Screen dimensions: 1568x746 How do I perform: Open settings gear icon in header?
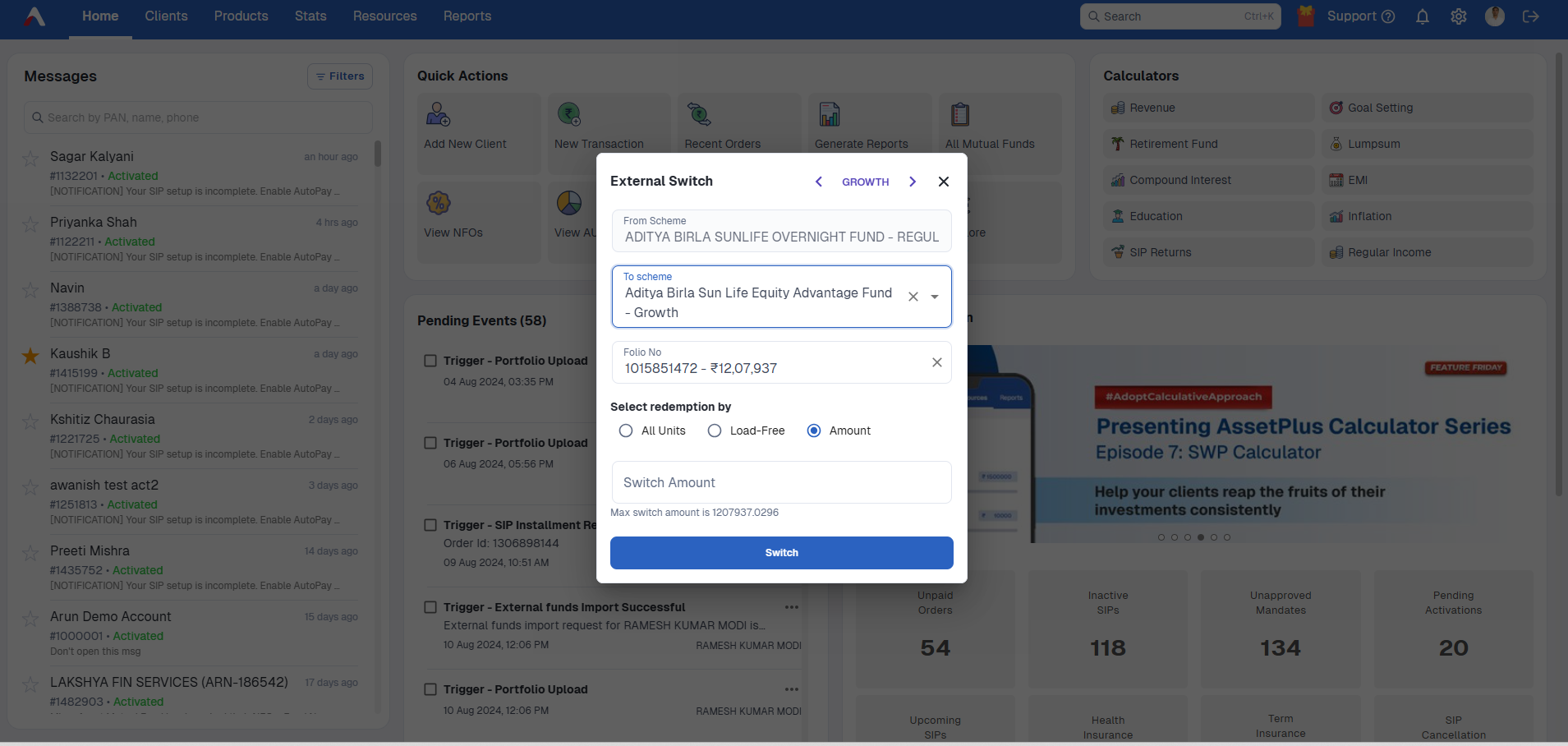tap(1459, 16)
